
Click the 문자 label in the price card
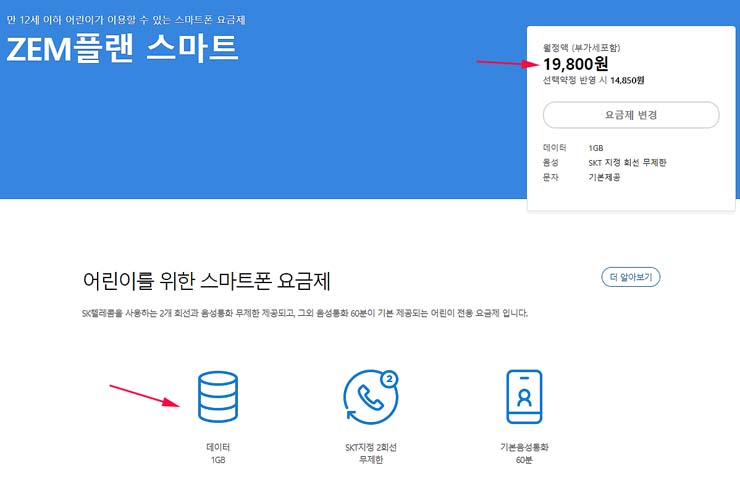(551, 177)
